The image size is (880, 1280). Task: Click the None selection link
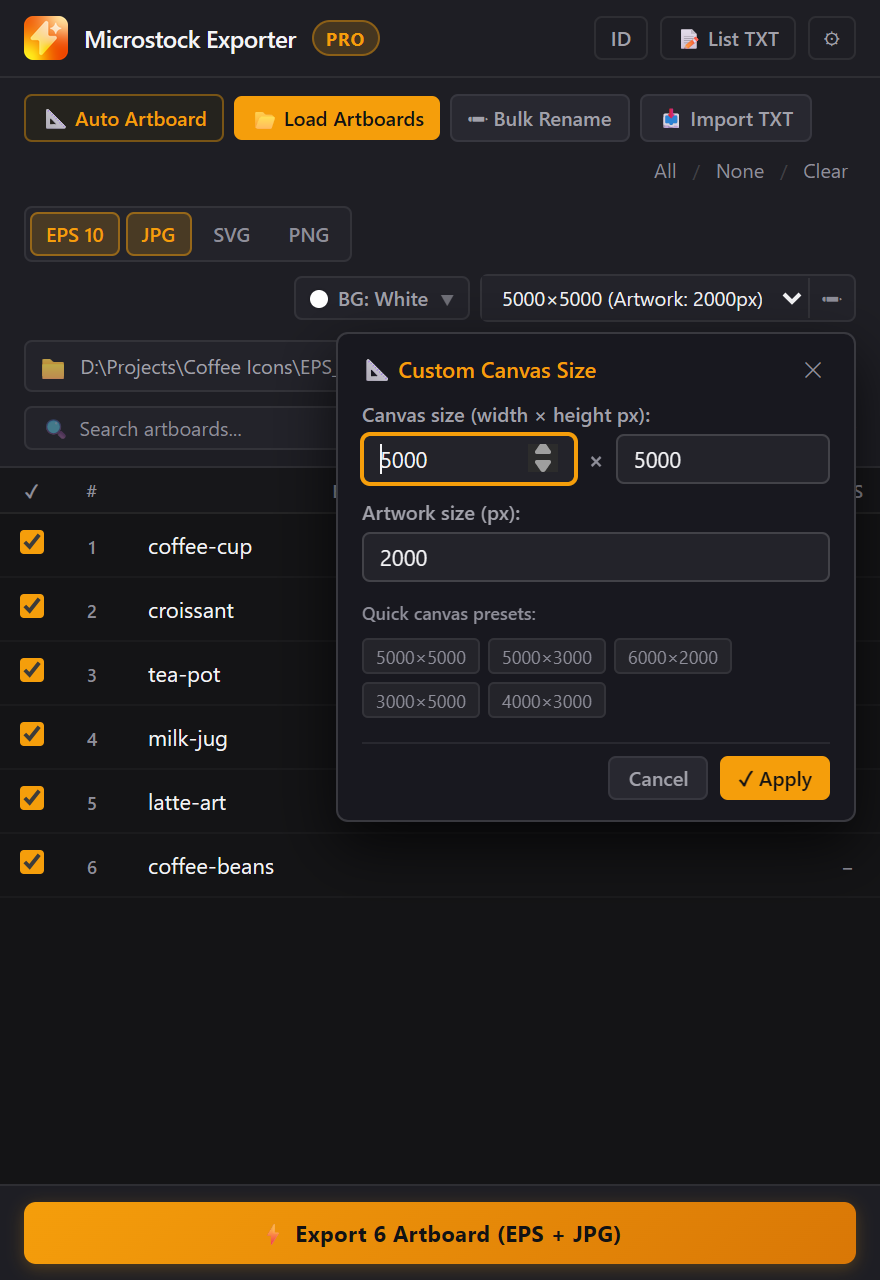(x=740, y=171)
